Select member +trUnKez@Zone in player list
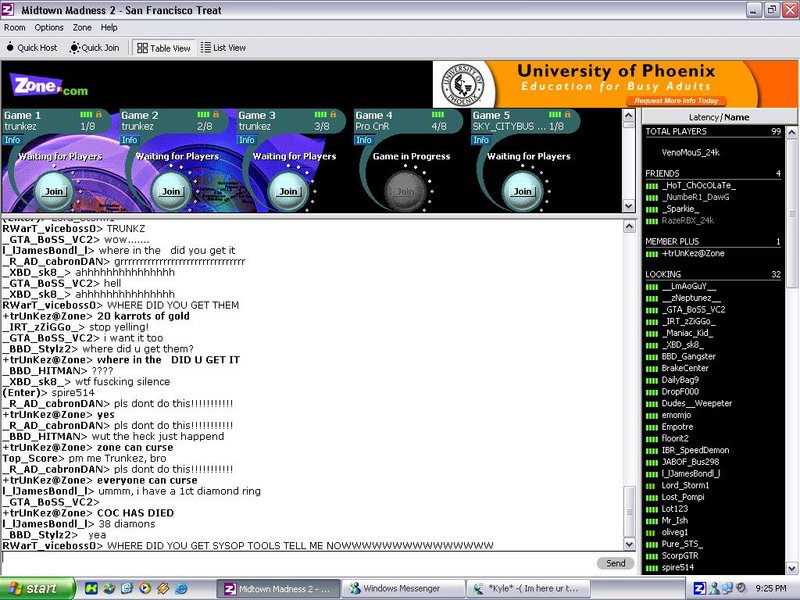This screenshot has width=800, height=600. [693, 253]
